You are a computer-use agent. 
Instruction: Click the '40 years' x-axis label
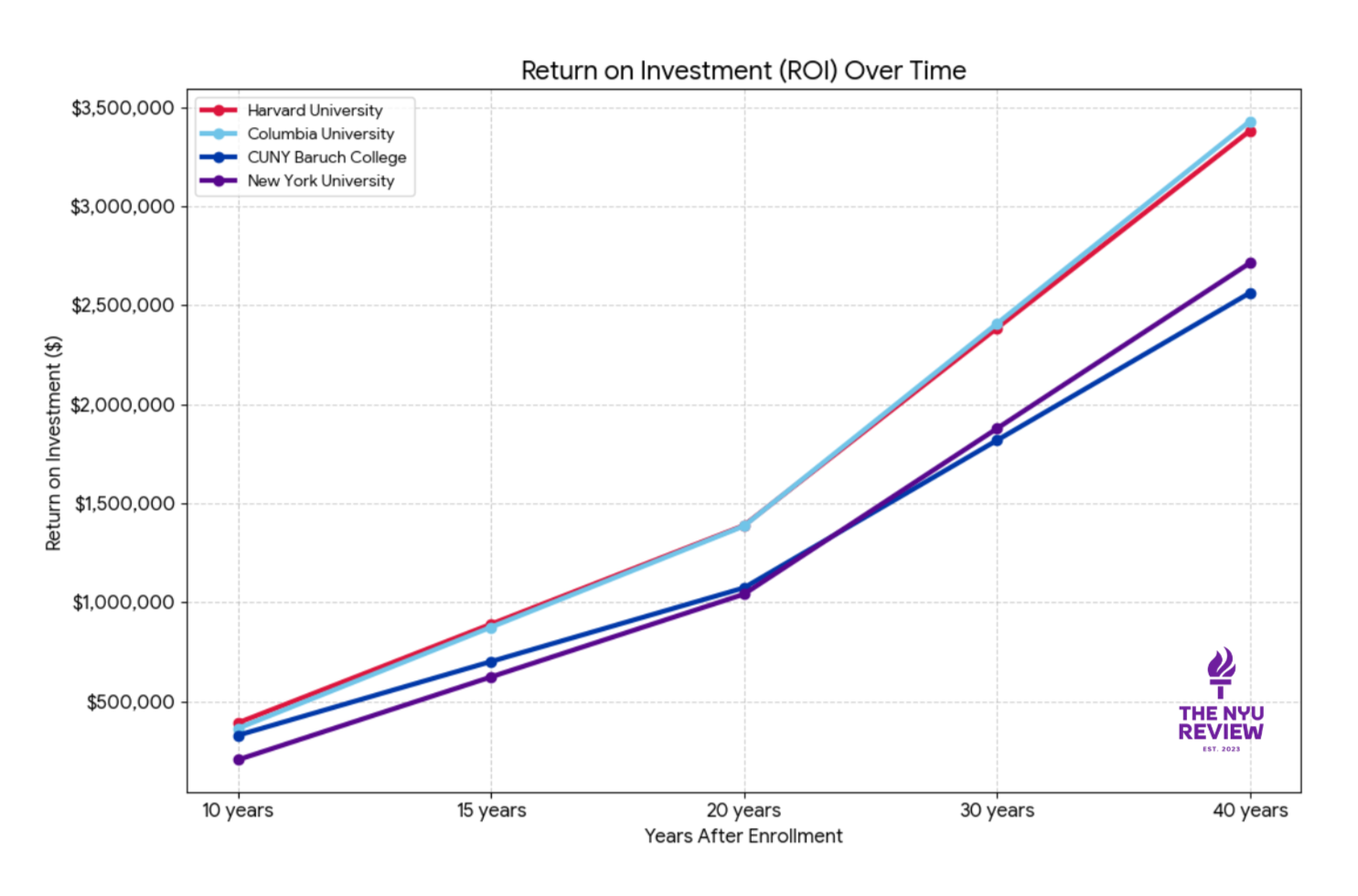tap(1250, 811)
